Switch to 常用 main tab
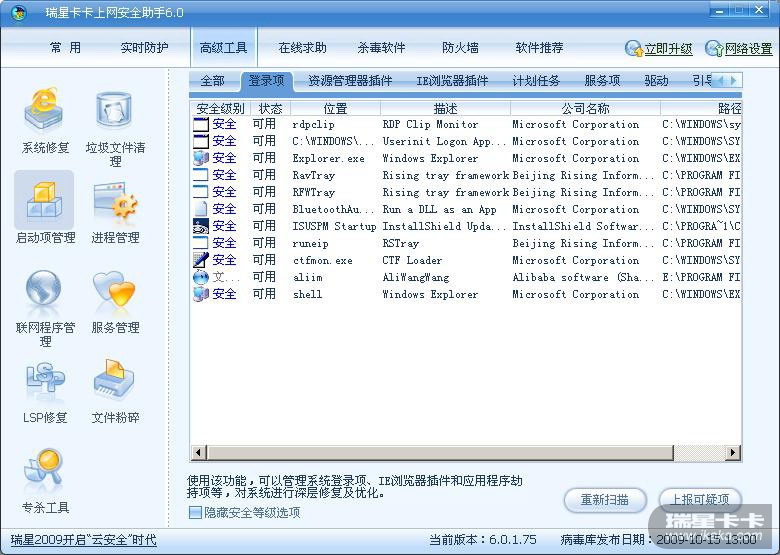 tap(65, 48)
